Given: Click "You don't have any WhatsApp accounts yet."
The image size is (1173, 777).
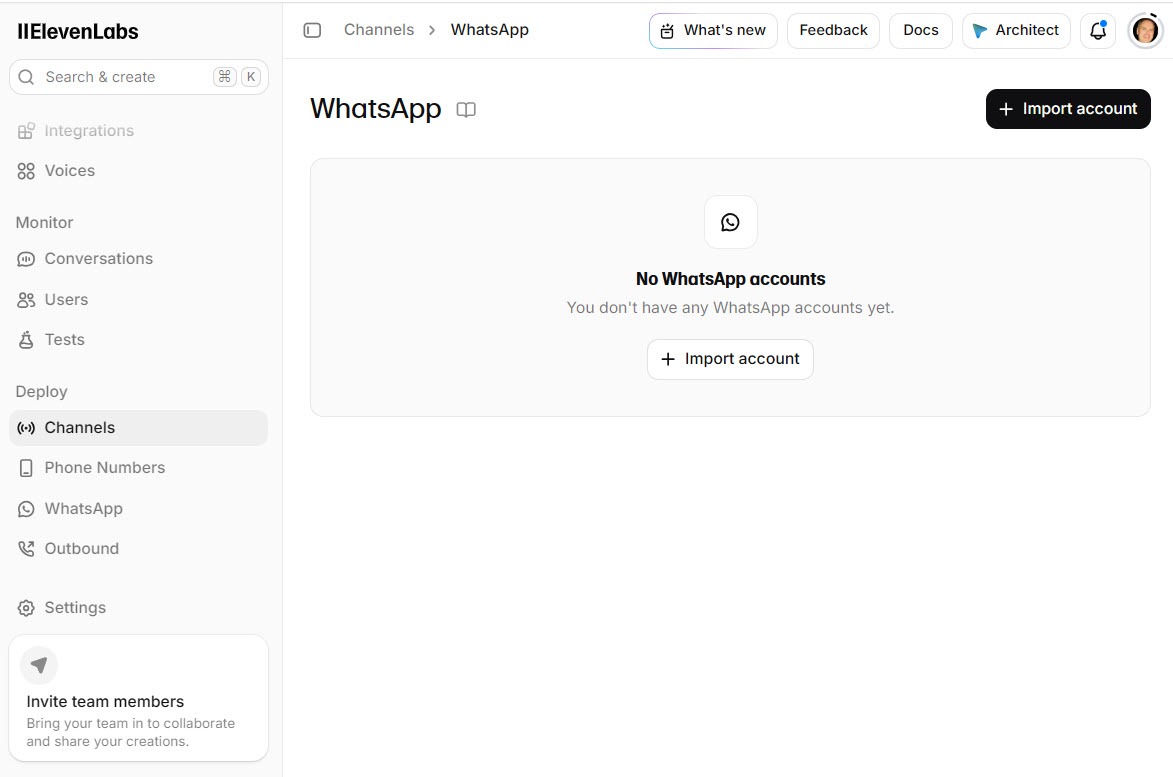Looking at the screenshot, I should pyautogui.click(x=730, y=308).
